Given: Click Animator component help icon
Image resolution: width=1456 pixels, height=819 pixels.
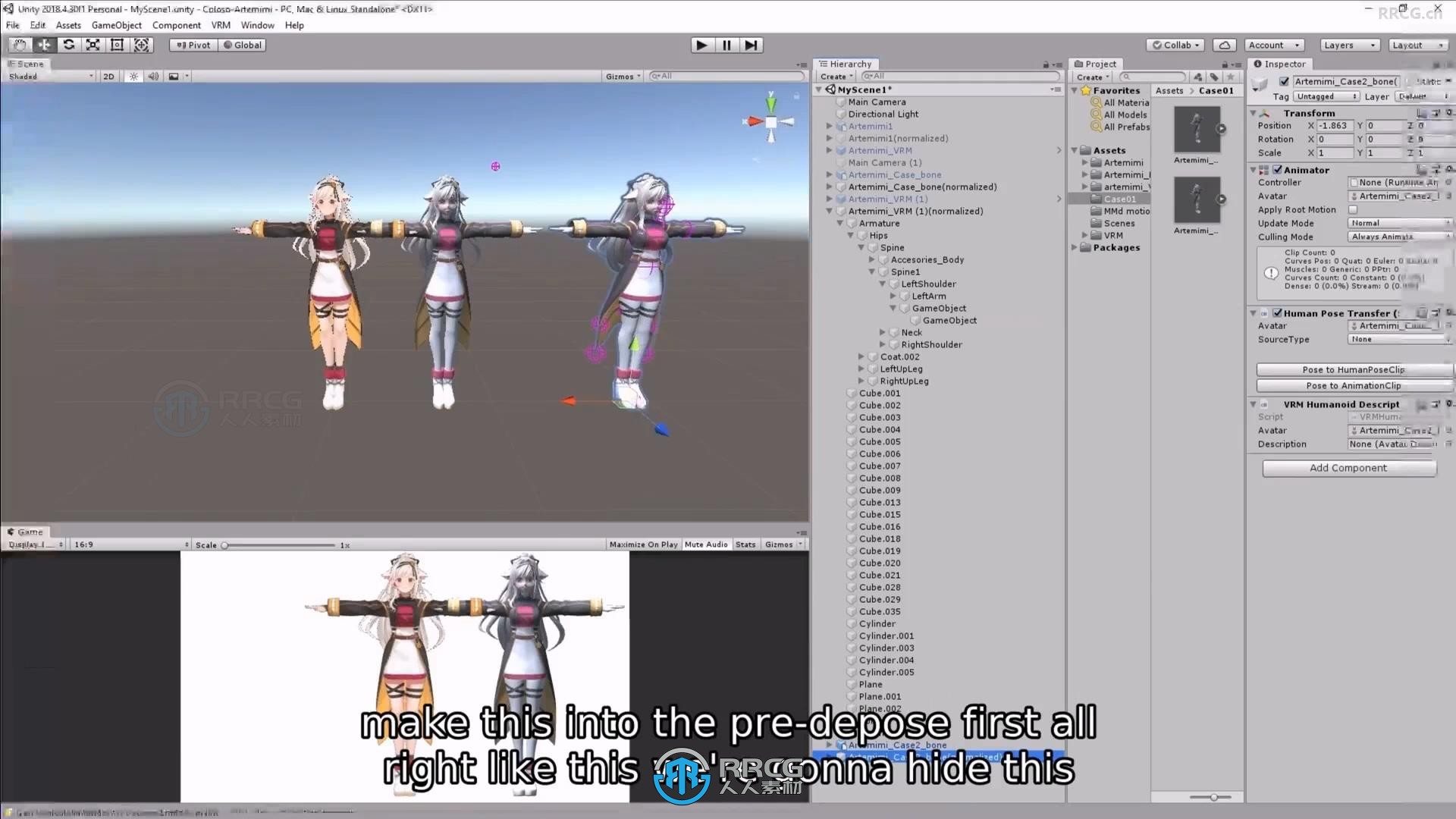Looking at the screenshot, I should coord(1422,170).
